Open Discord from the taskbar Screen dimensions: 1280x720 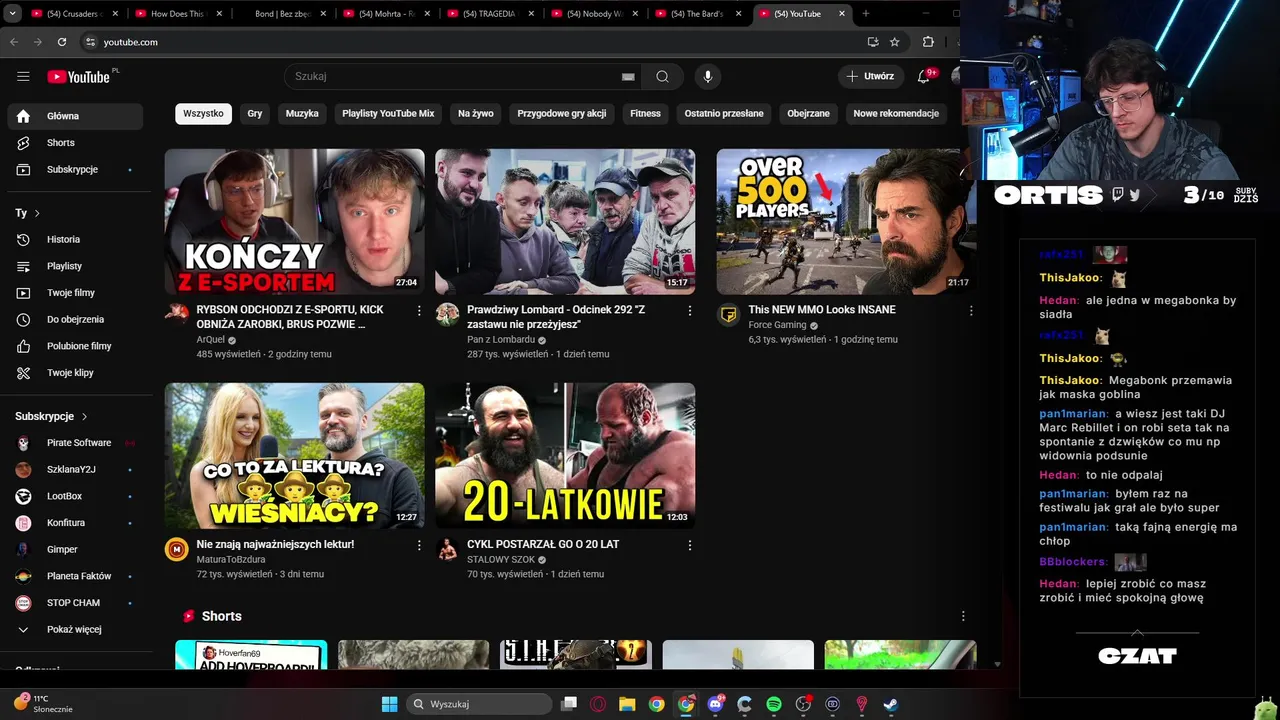coord(715,704)
